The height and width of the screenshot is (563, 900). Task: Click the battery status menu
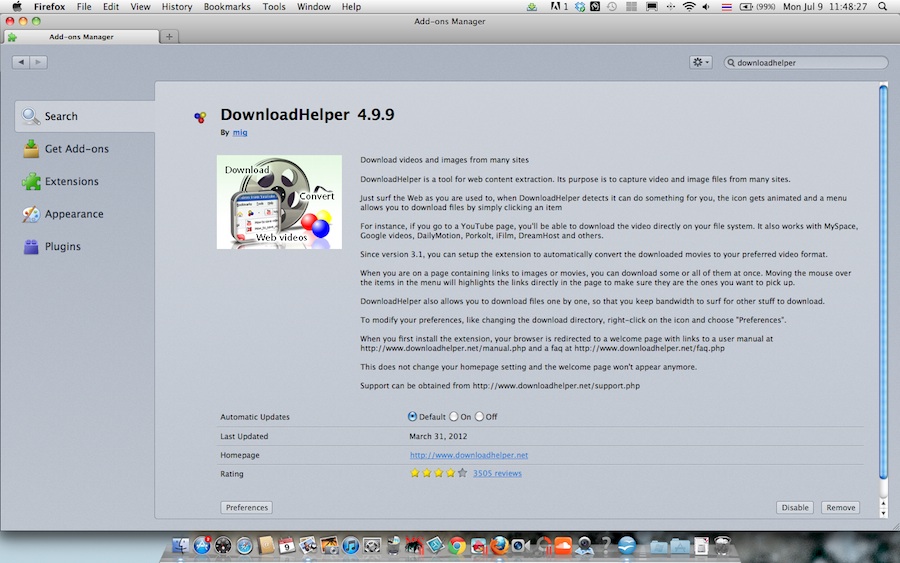[758, 7]
